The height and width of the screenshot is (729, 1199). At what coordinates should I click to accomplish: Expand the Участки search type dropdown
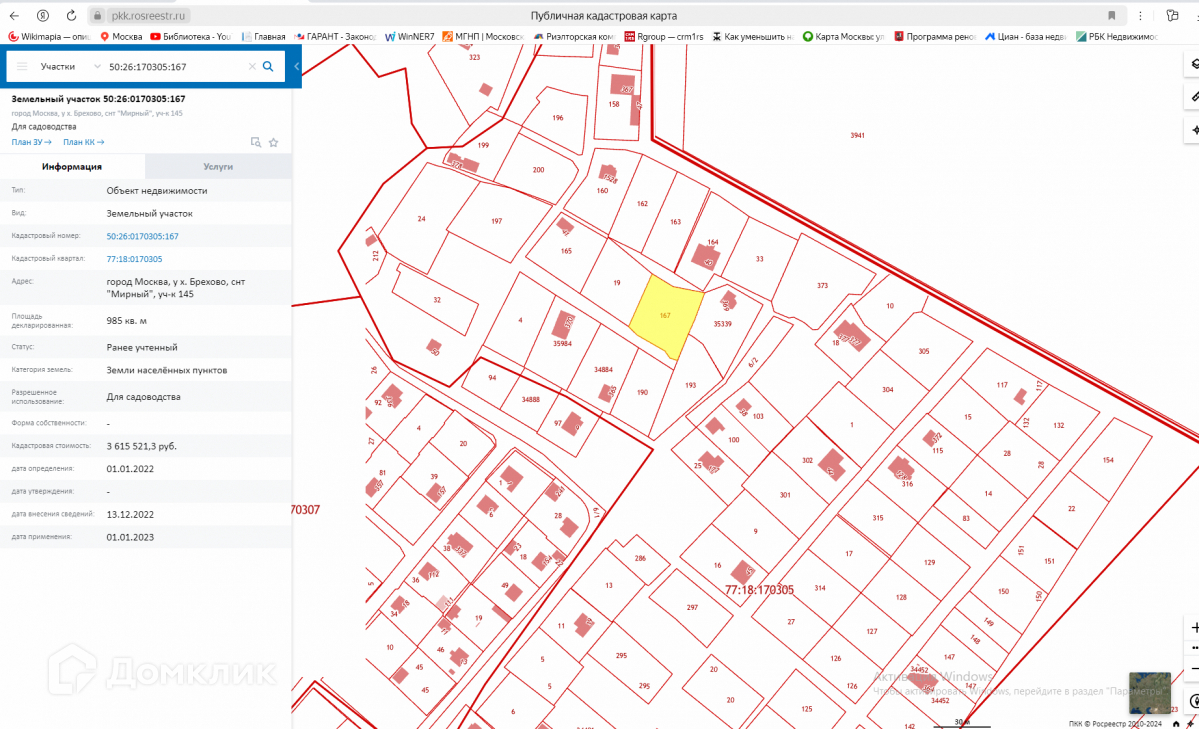[x=96, y=66]
